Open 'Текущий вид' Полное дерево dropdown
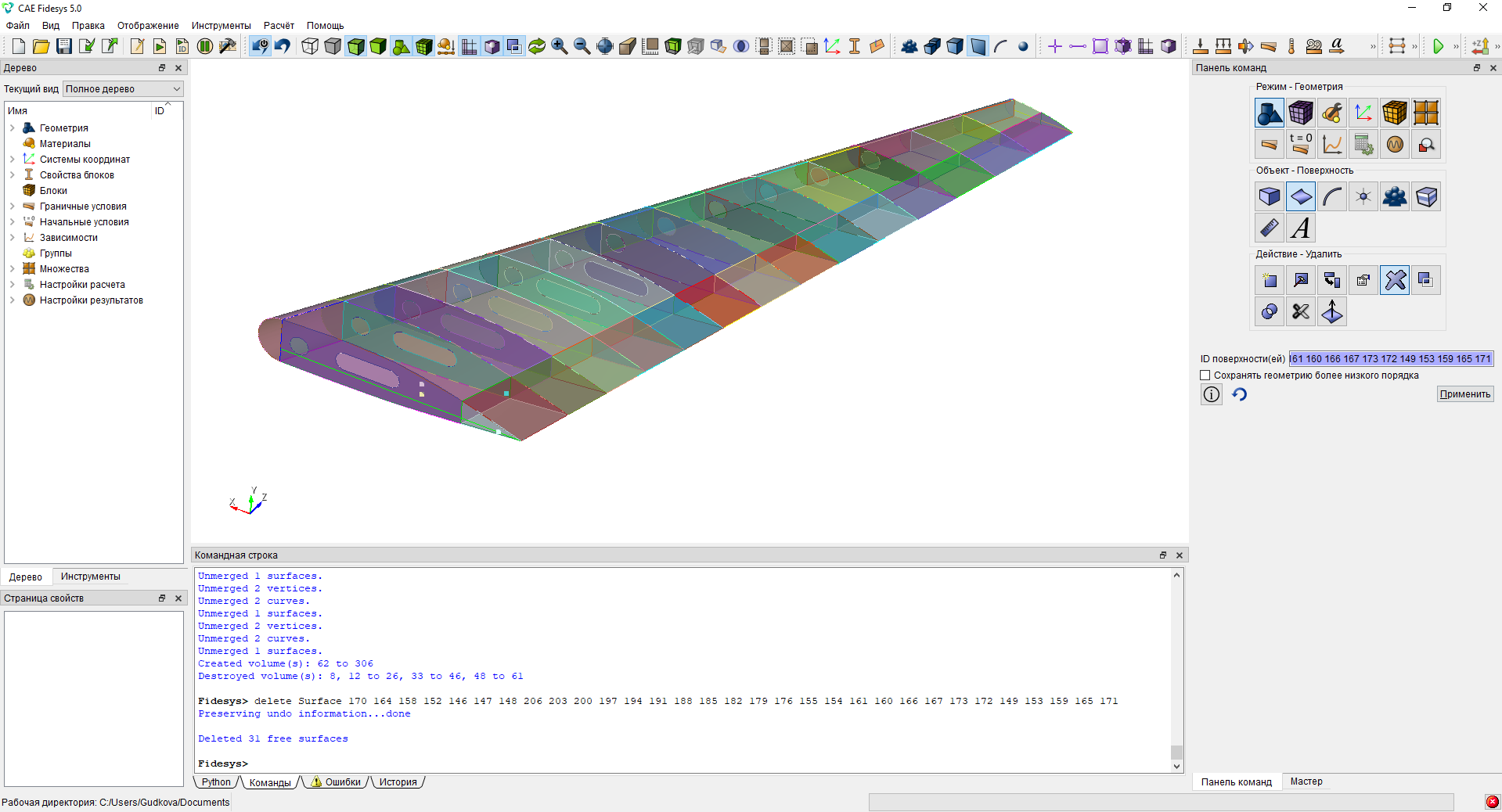This screenshot has width=1502, height=812. click(x=123, y=89)
